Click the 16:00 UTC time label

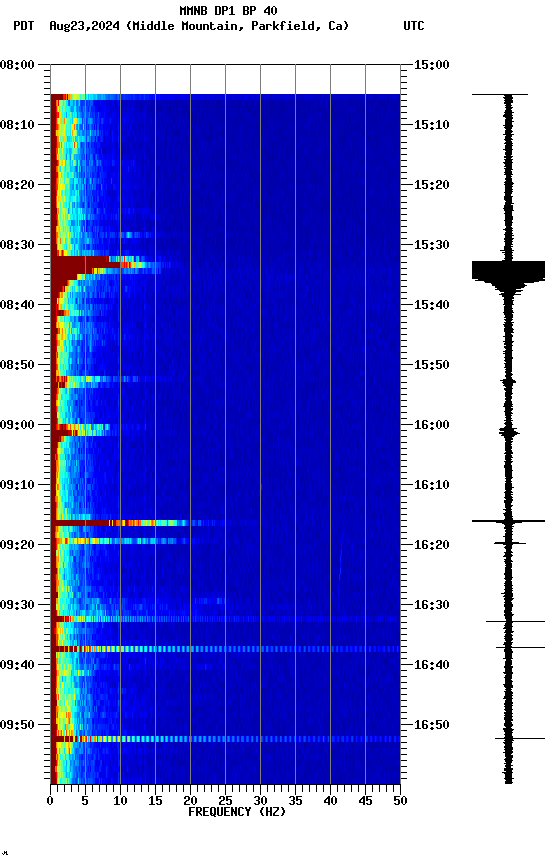(432, 425)
